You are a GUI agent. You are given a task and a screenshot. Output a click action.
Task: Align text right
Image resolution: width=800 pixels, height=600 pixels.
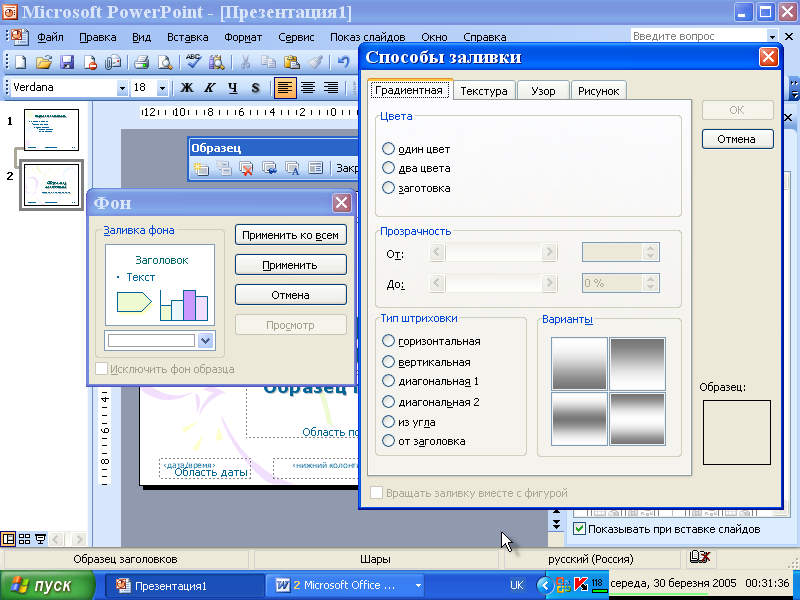pyautogui.click(x=331, y=88)
